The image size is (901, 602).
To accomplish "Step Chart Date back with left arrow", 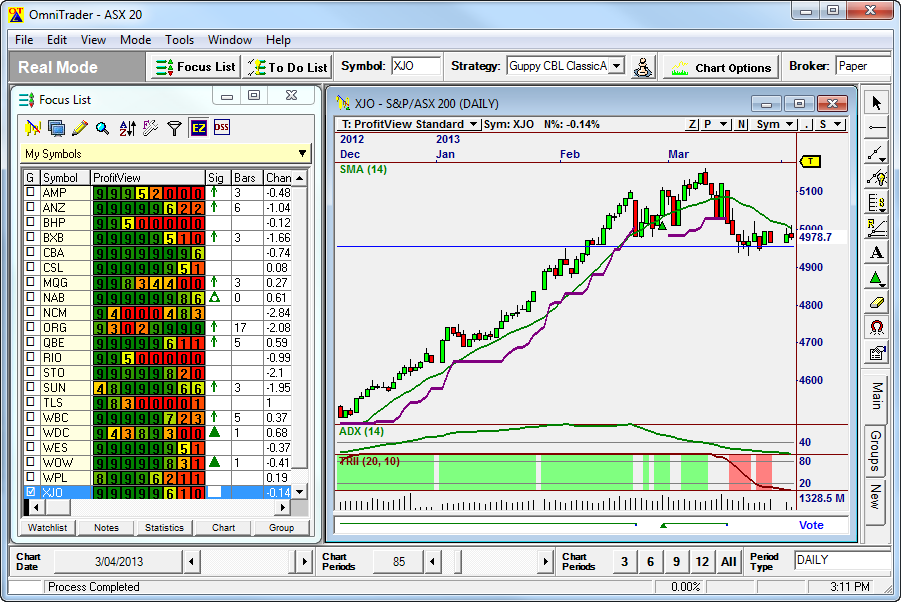I will pyautogui.click(x=191, y=561).
